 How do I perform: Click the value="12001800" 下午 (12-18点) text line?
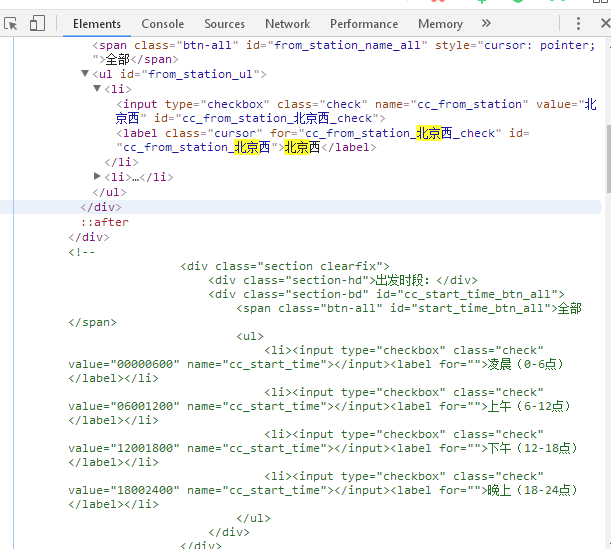coord(323,448)
